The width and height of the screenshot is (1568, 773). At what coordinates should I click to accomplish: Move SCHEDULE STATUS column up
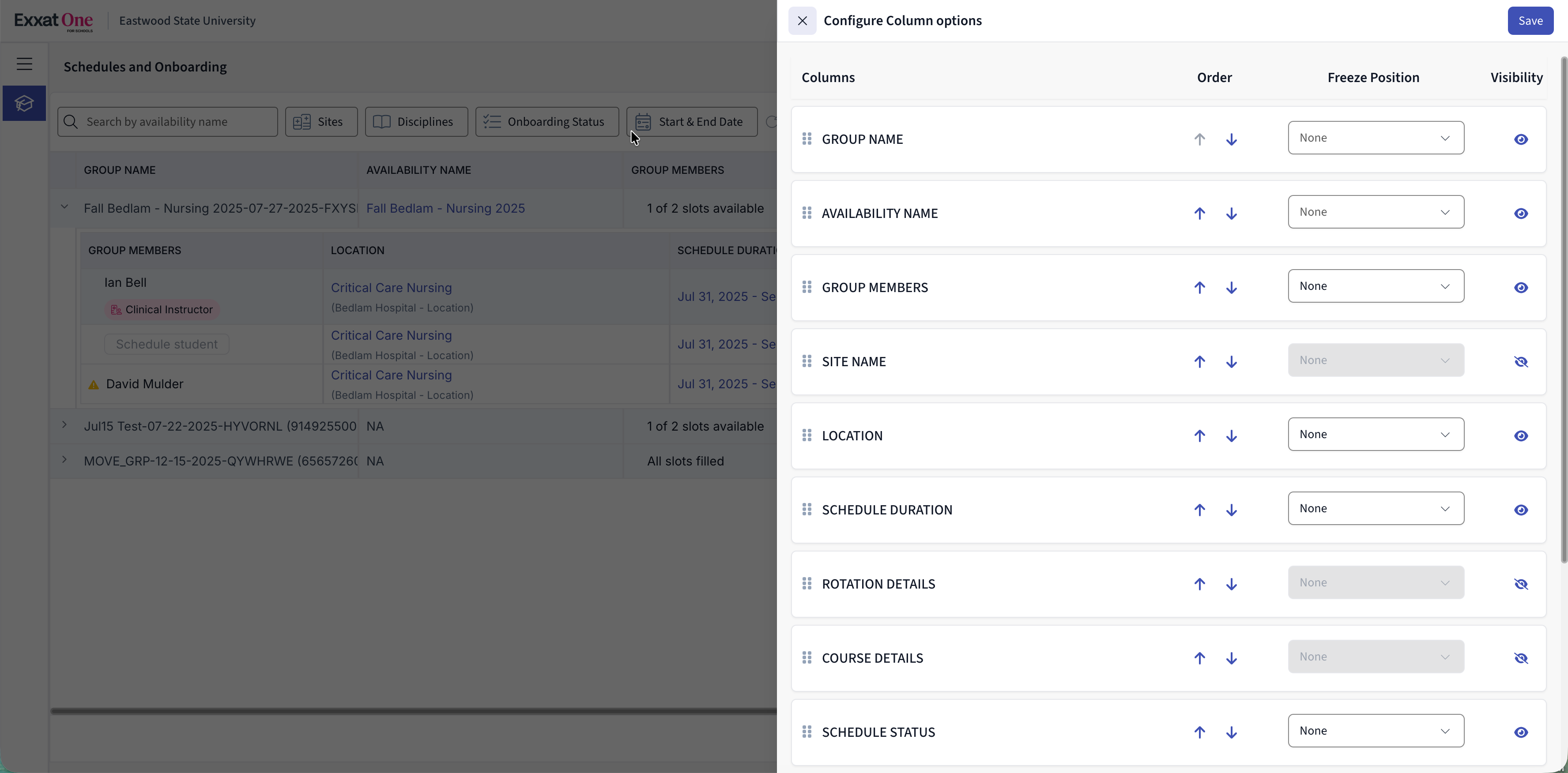(1199, 732)
